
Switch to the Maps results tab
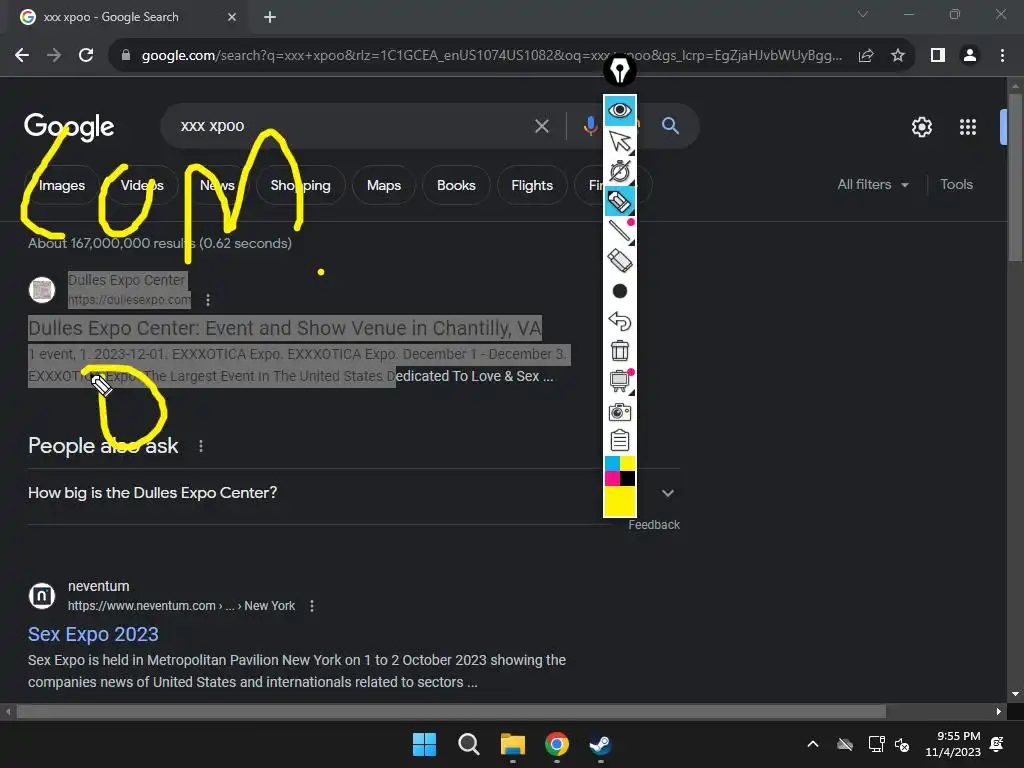pos(384,185)
